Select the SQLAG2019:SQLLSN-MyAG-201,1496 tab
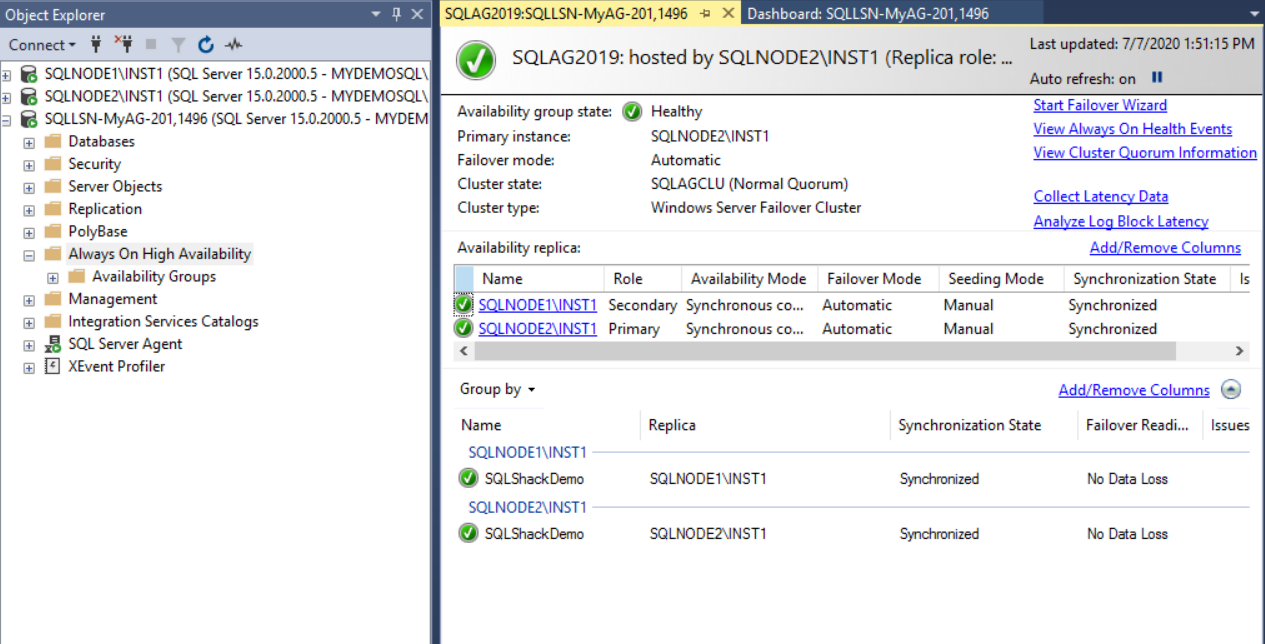 565,14
